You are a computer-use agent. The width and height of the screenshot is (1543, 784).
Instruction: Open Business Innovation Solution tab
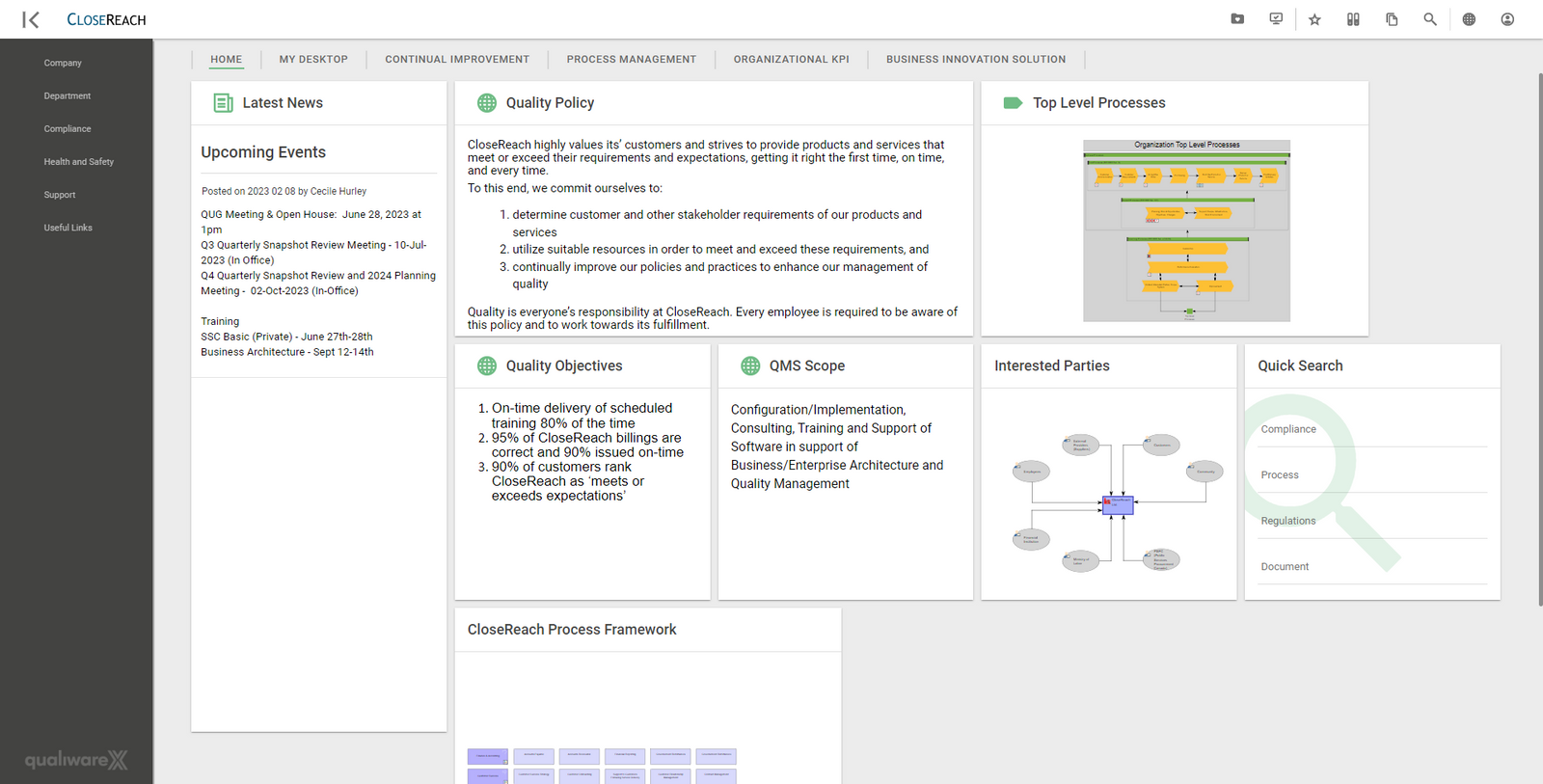coord(976,60)
